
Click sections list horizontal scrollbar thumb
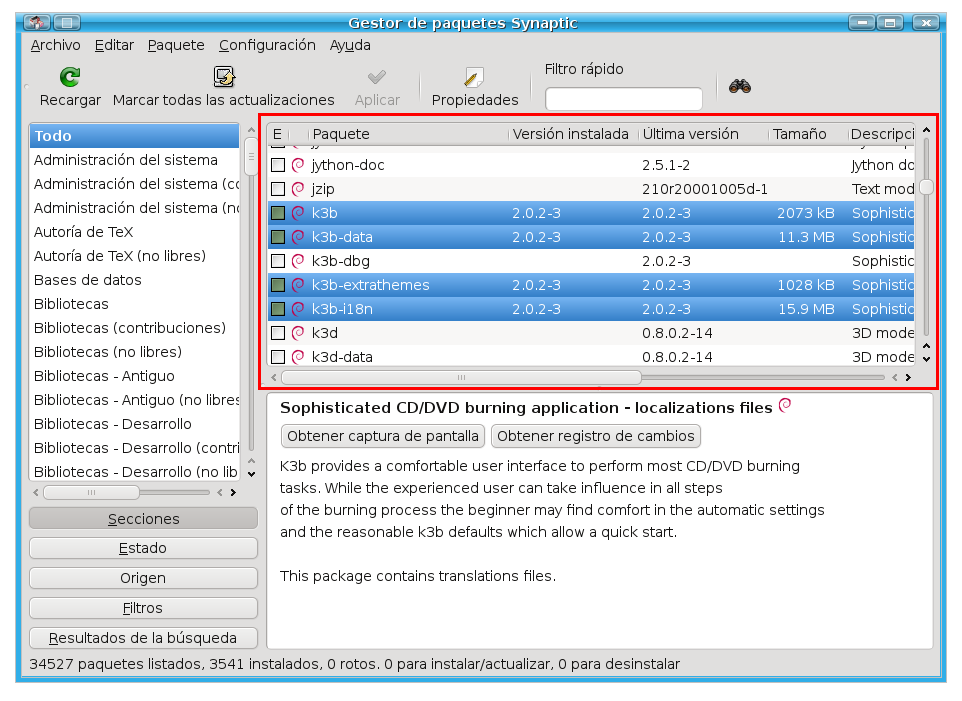91,492
